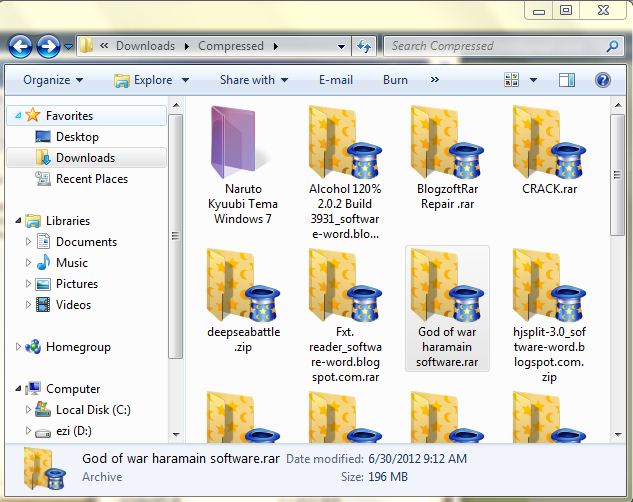633x502 pixels.
Task: Open the view options dropdown arrow
Action: 533,80
